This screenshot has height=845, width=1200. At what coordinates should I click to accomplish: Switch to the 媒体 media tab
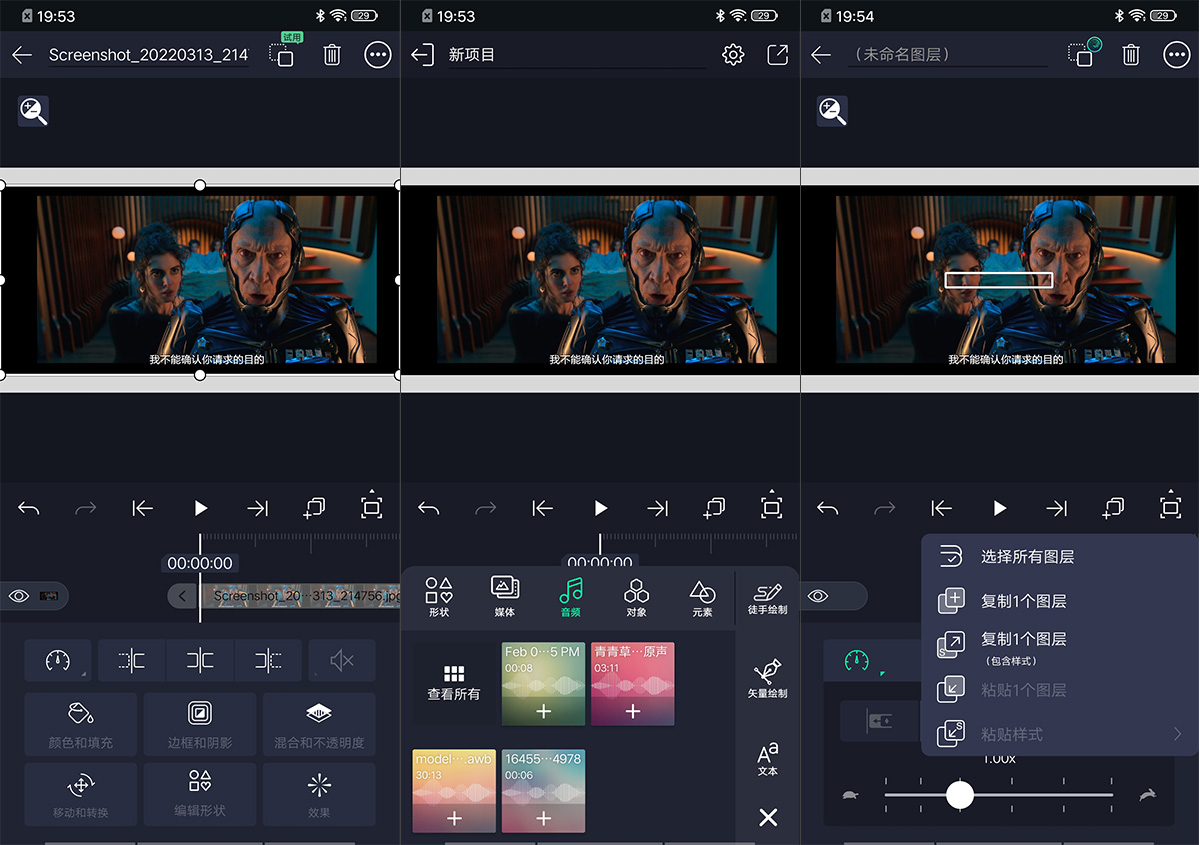505,596
